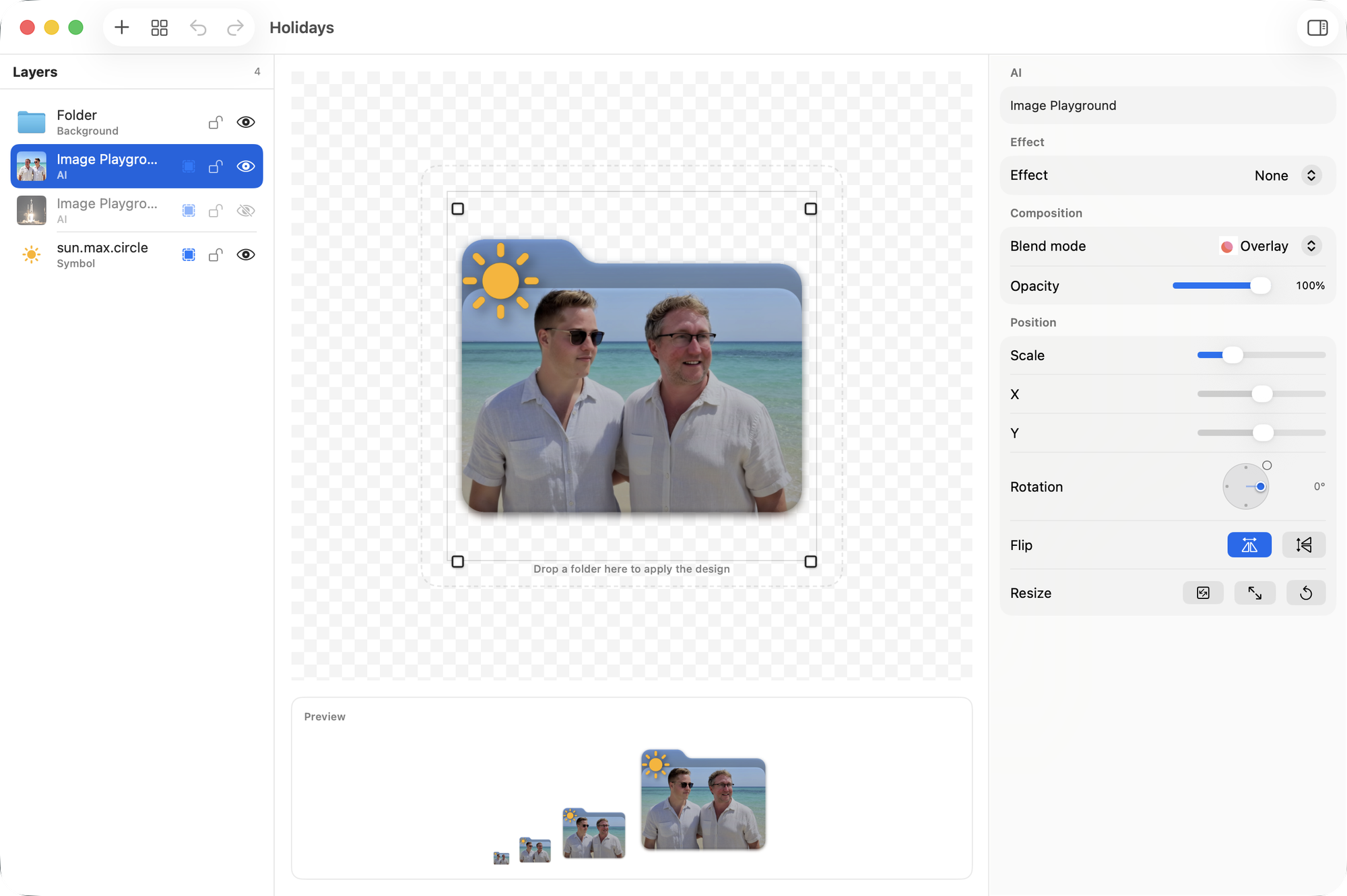Select the sun.max.circle Symbol layer row

pyautogui.click(x=137, y=254)
